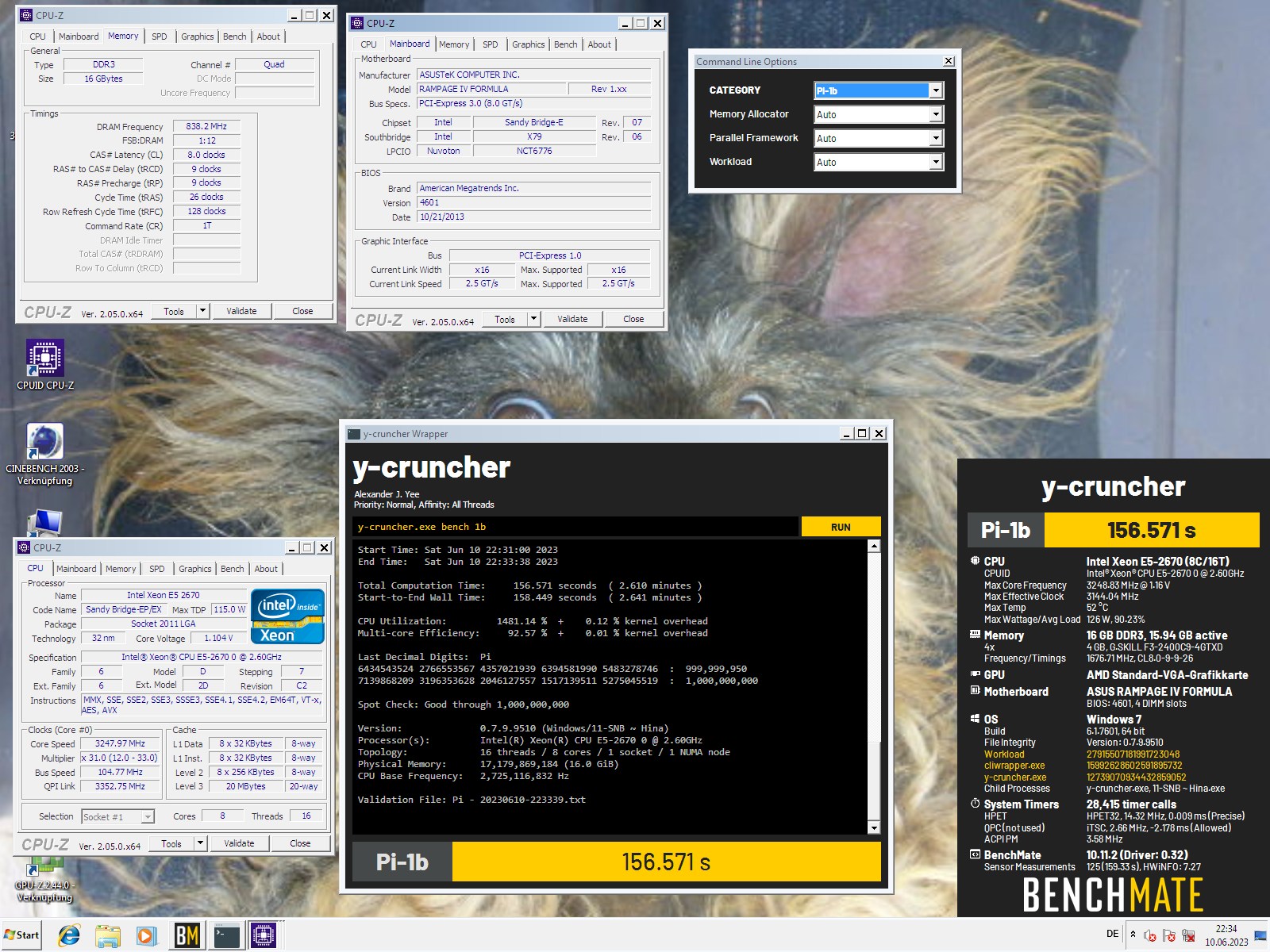The height and width of the screenshot is (952, 1270).
Task: Click the Workload hash link in BenchMate panel
Action: [1133, 754]
